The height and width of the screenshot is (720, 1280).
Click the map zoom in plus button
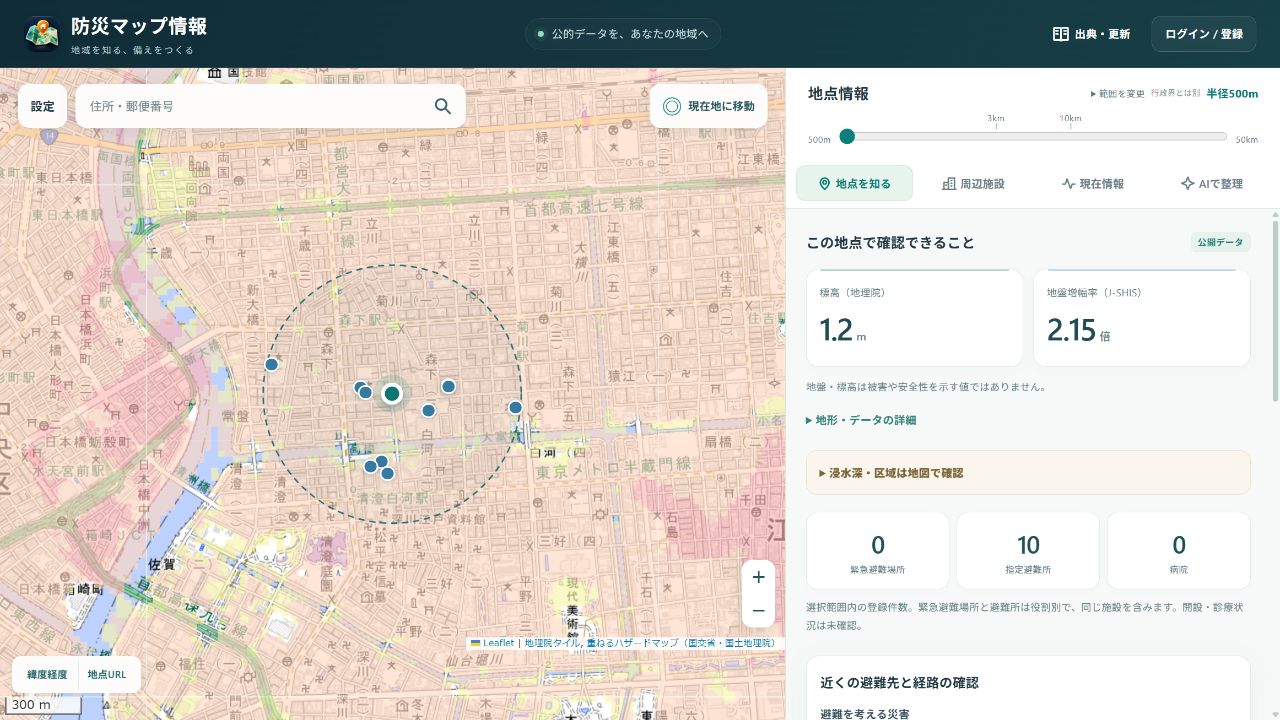click(758, 577)
